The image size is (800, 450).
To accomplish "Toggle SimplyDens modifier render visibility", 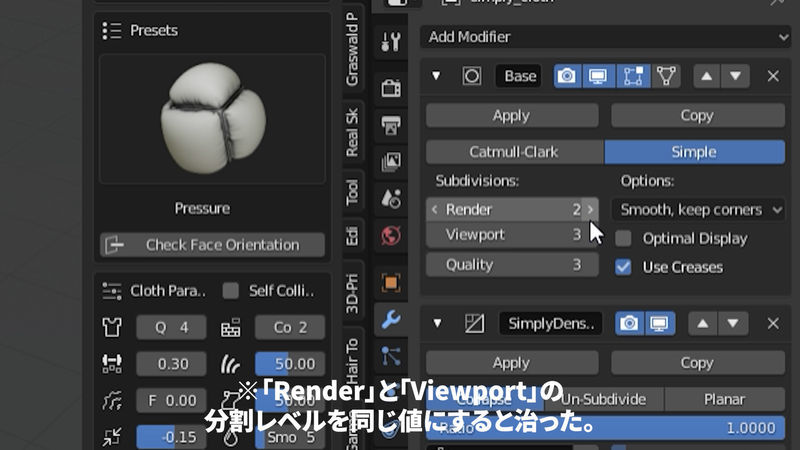I will [x=630, y=323].
